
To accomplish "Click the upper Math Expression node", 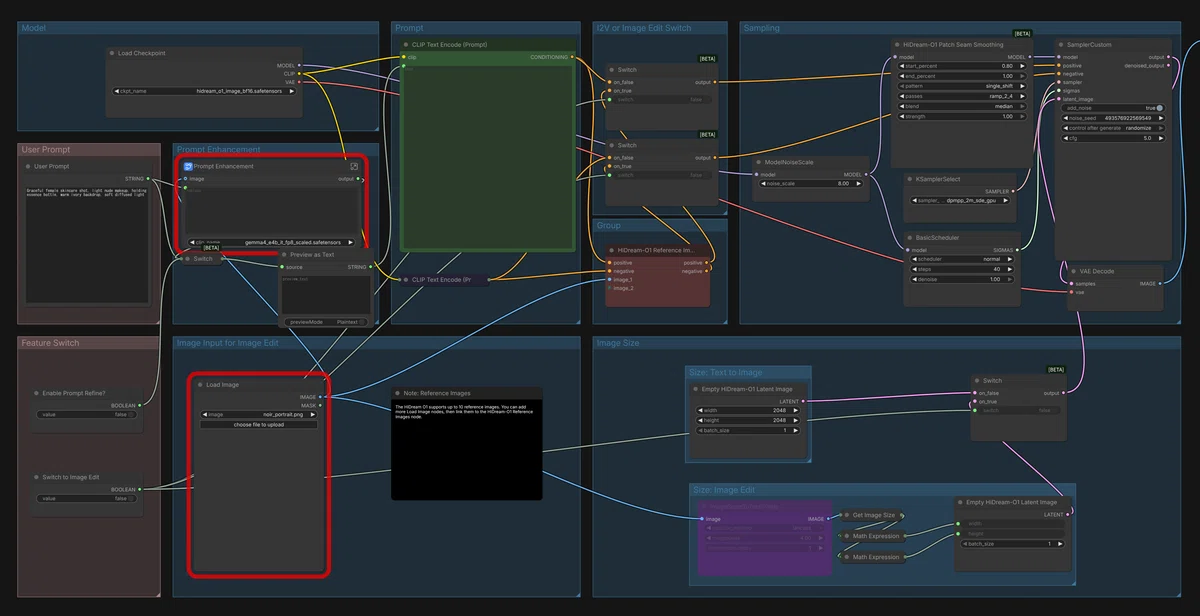I will coord(872,536).
